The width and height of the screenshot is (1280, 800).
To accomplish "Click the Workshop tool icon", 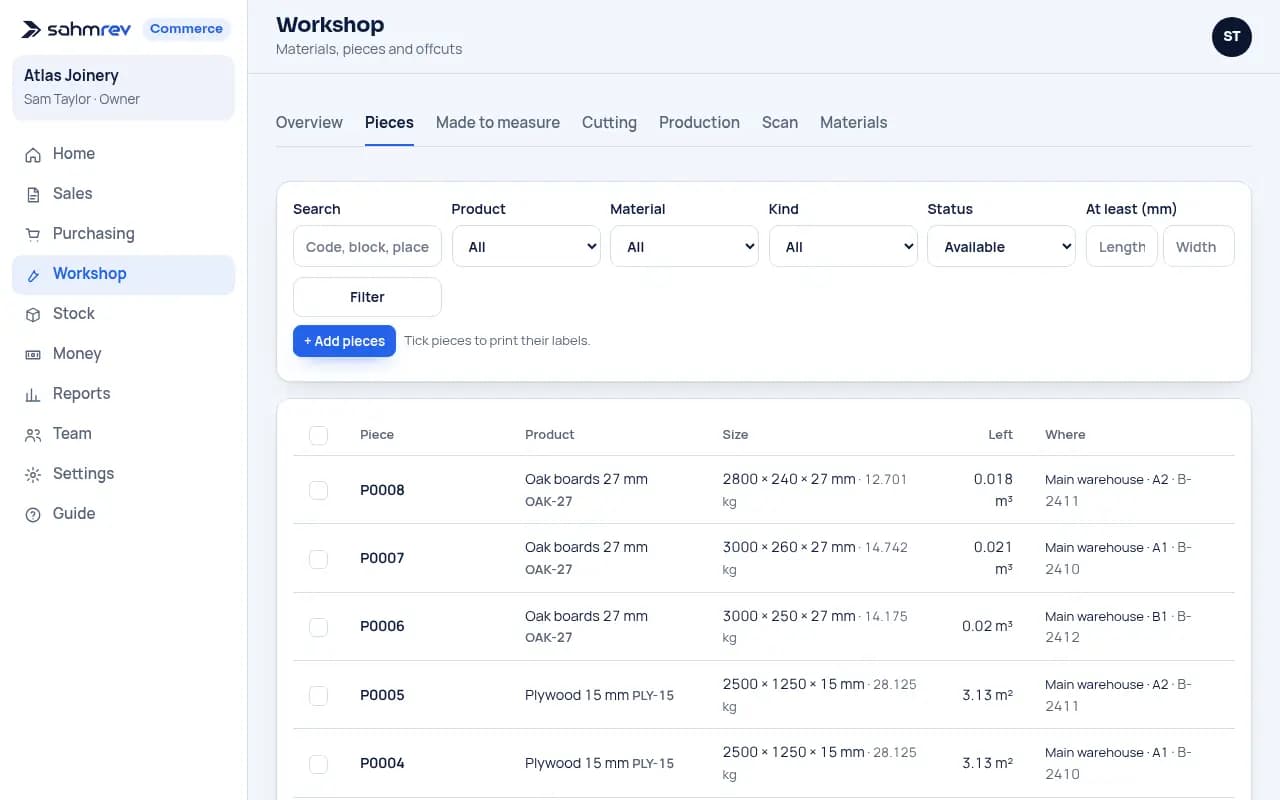I will (x=33, y=274).
